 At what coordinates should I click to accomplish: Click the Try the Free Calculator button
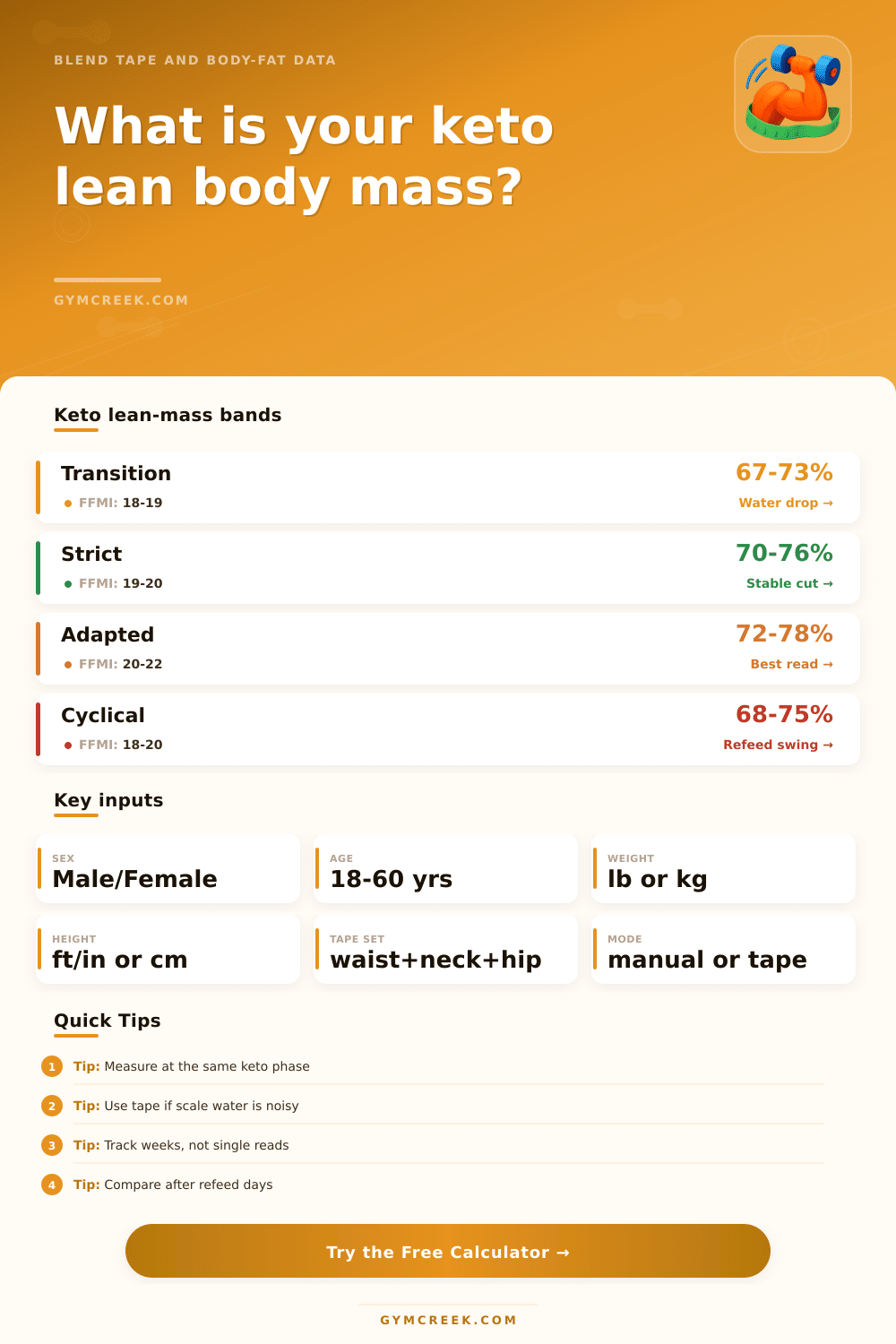pos(448,1252)
